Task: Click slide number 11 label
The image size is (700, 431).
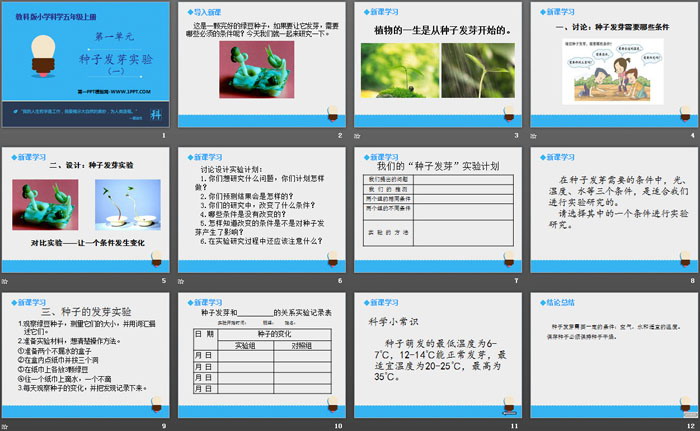Action: (514, 426)
